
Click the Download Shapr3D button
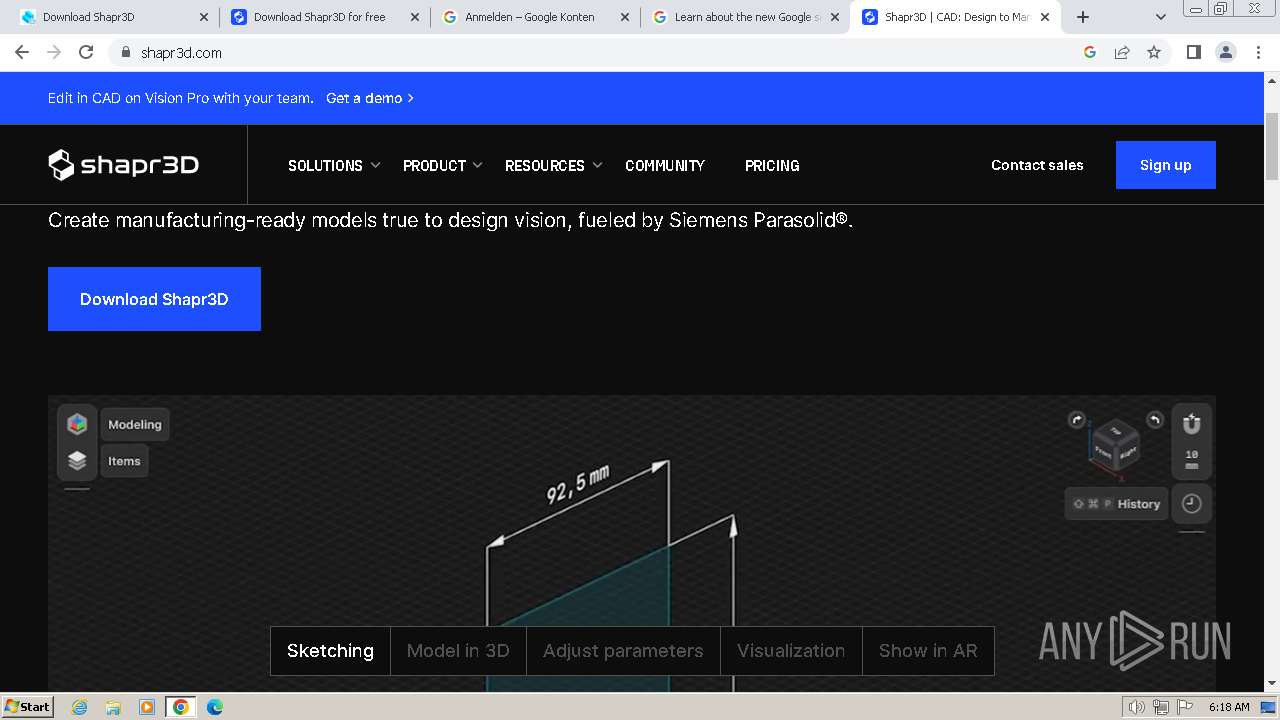pyautogui.click(x=154, y=299)
